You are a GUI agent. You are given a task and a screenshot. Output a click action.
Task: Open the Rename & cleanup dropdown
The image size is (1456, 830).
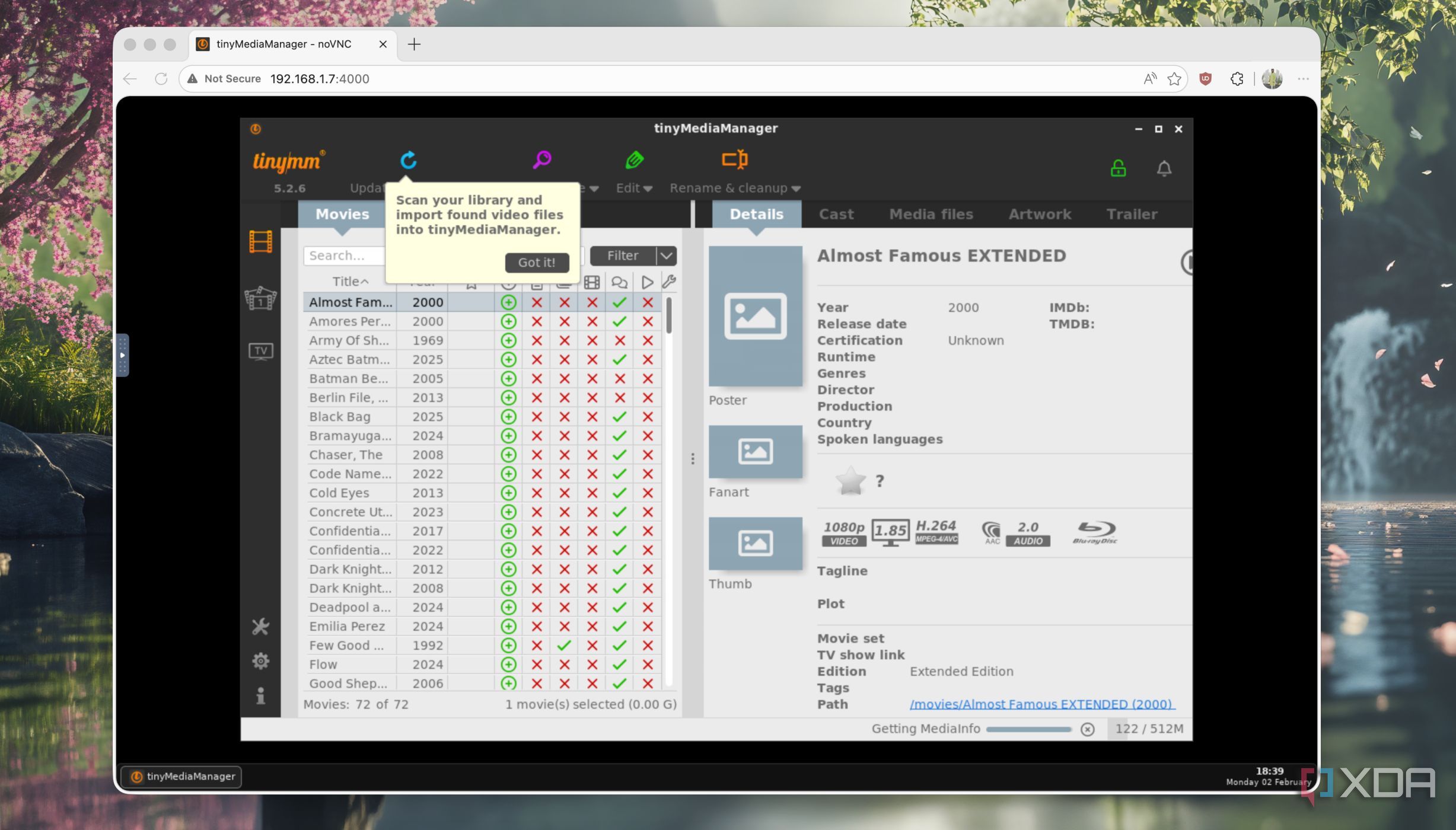(x=735, y=188)
